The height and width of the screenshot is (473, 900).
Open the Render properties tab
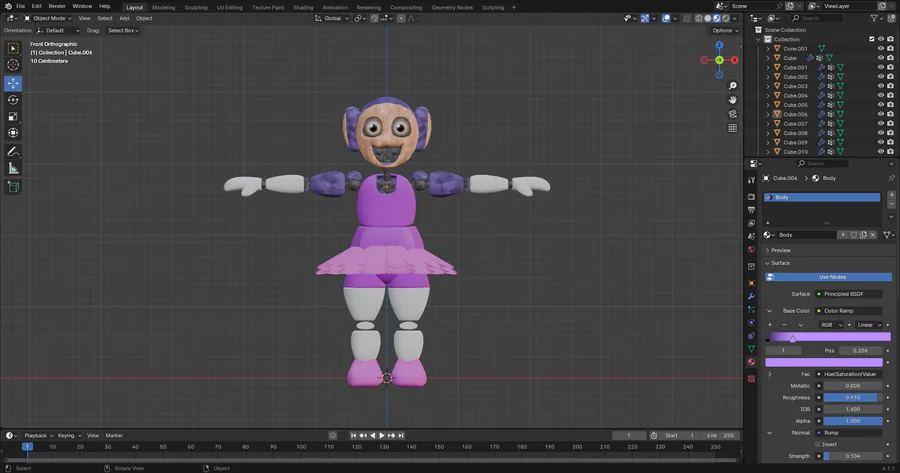[751, 197]
